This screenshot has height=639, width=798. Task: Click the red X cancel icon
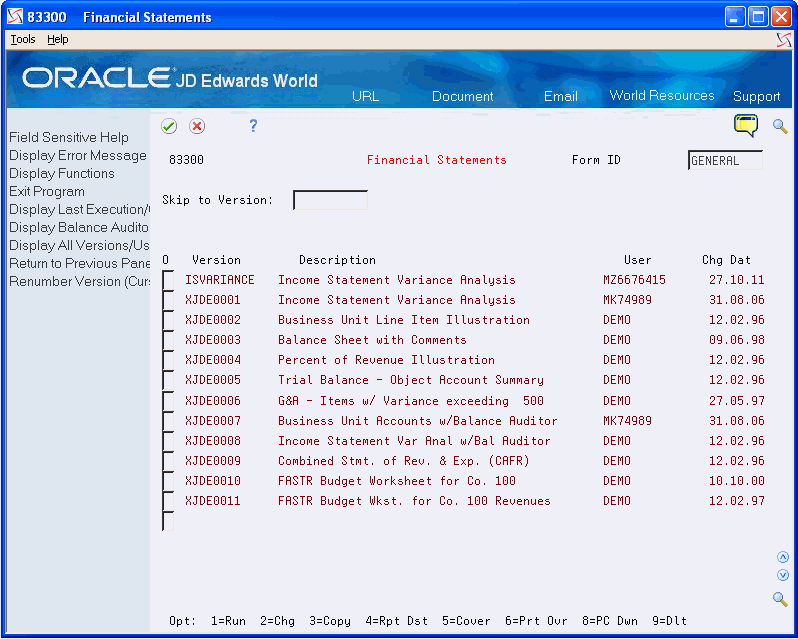(x=197, y=126)
